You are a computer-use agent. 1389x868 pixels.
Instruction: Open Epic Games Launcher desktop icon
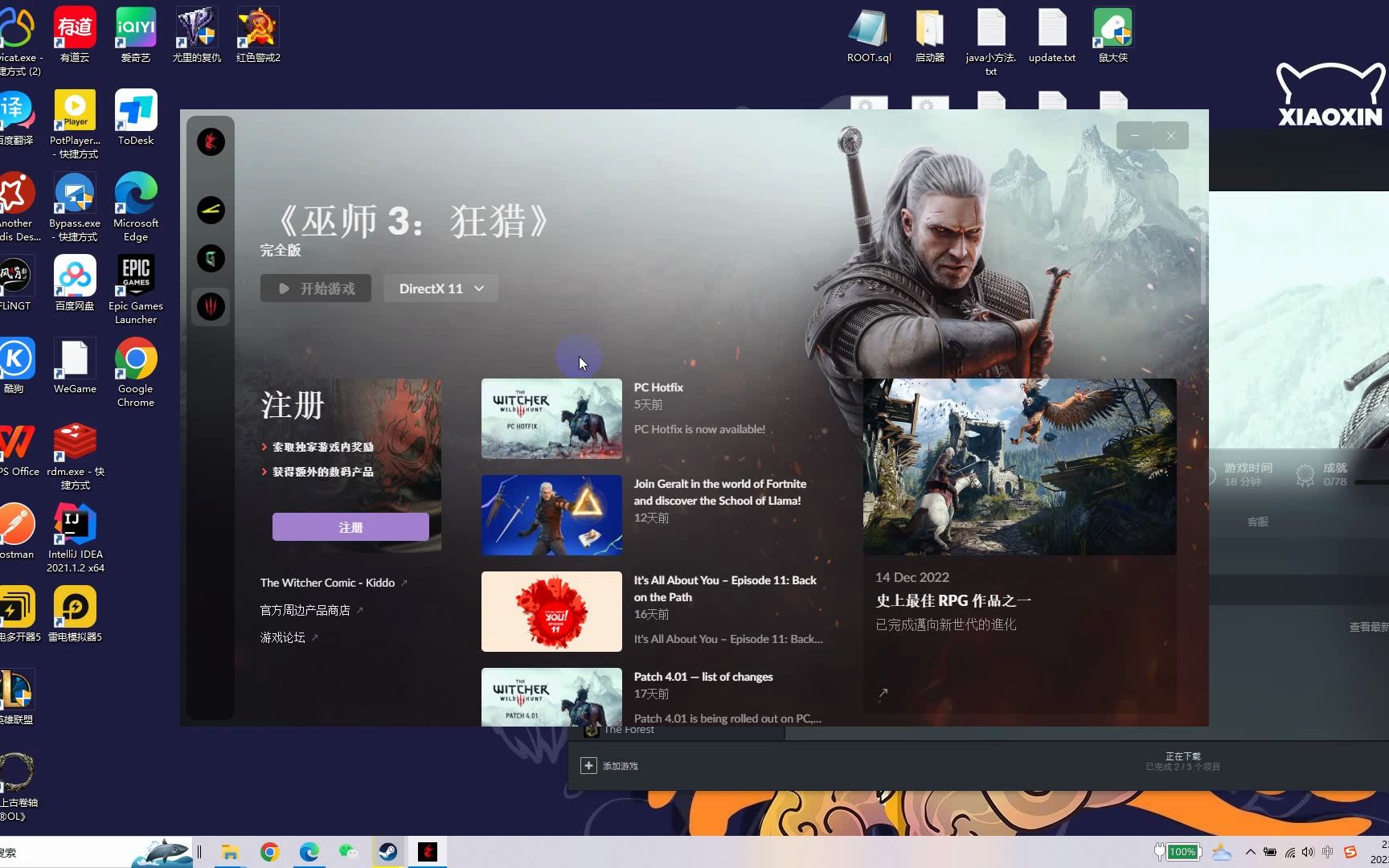(x=136, y=290)
